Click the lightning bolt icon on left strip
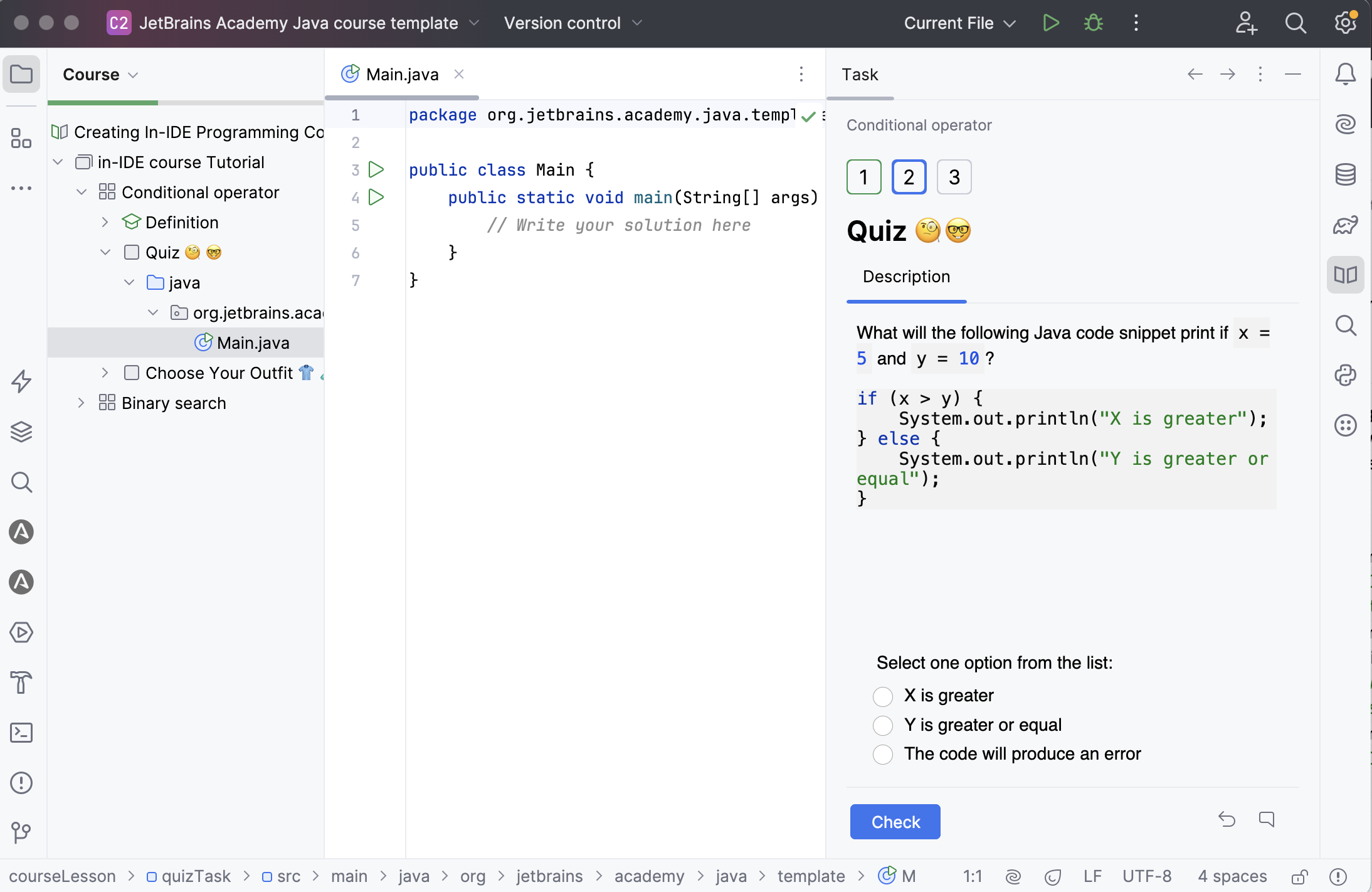Screen dimensions: 1372x892 pos(21,381)
